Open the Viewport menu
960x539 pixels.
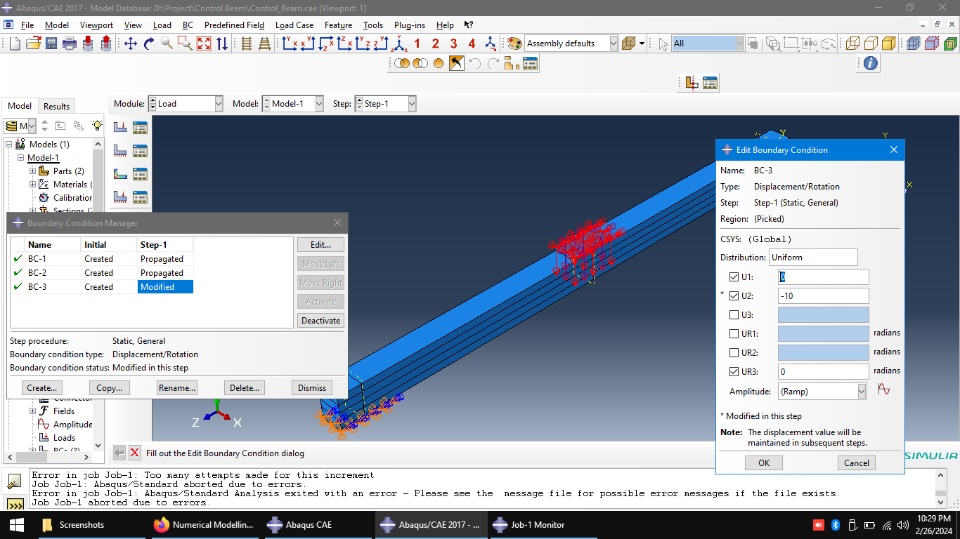tap(96, 25)
